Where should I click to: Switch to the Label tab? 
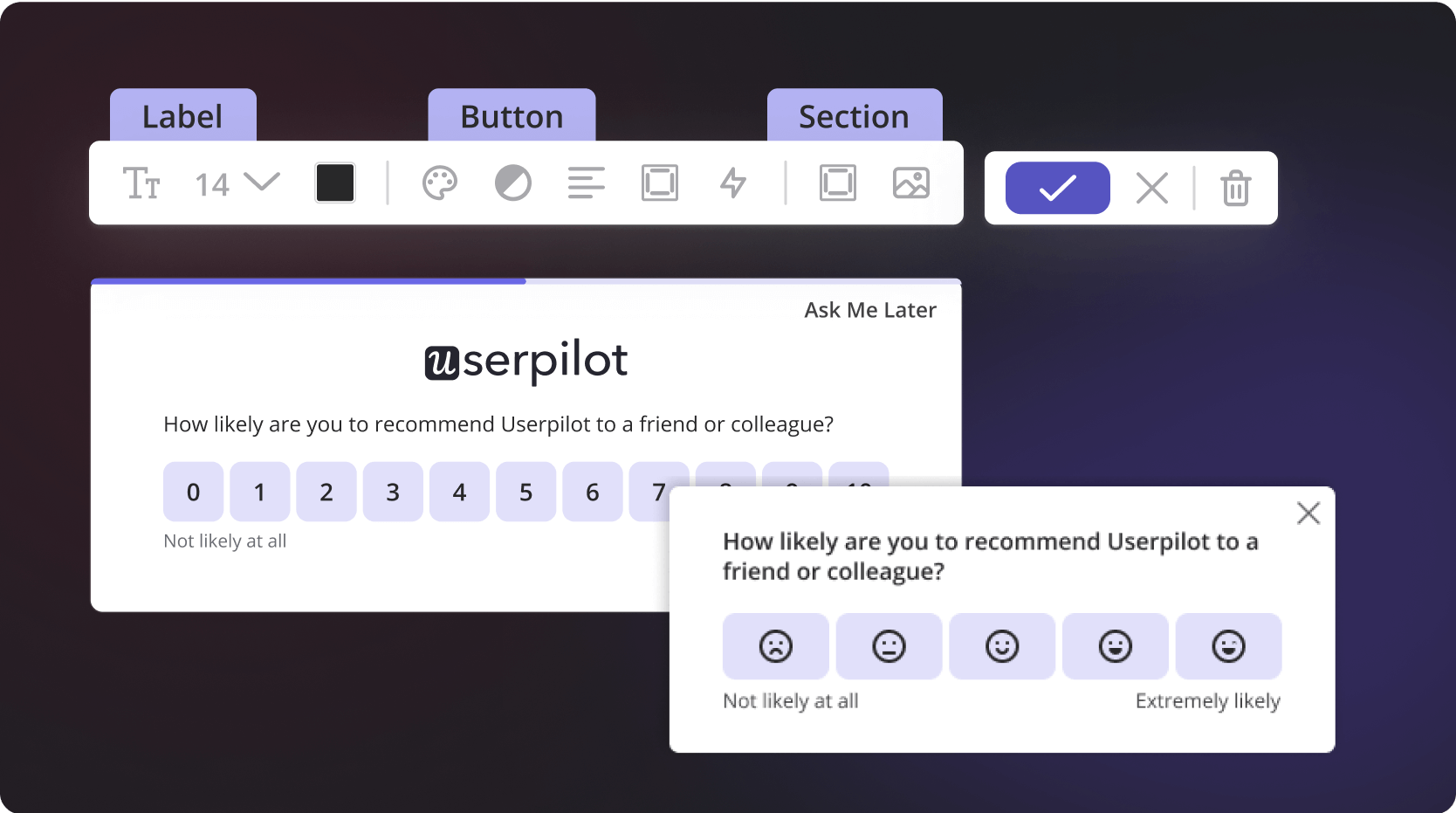182,116
